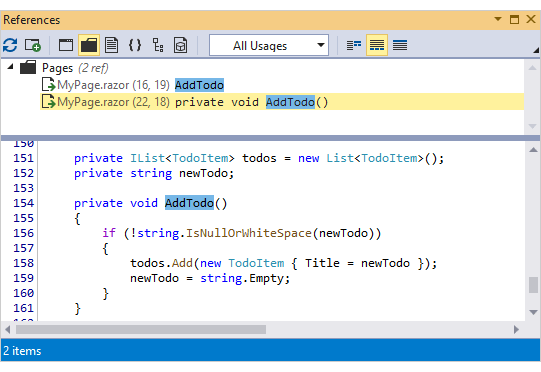
Task: Toggle group by folder icon
Action: tap(89, 45)
